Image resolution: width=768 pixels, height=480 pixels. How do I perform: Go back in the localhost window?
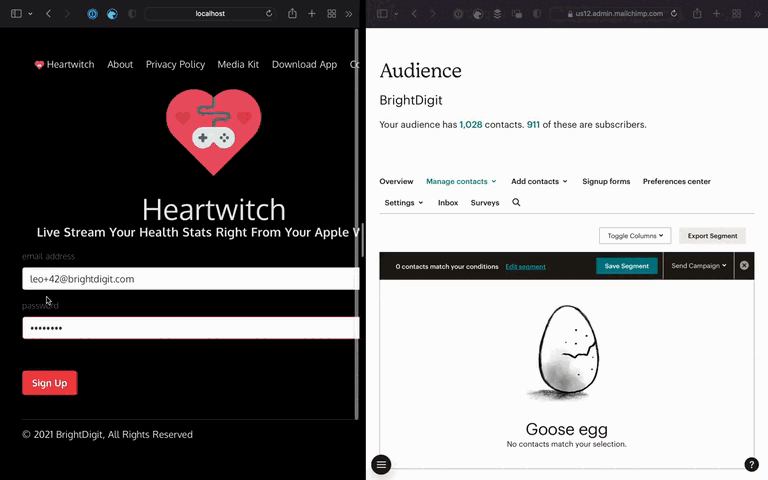coord(48,14)
